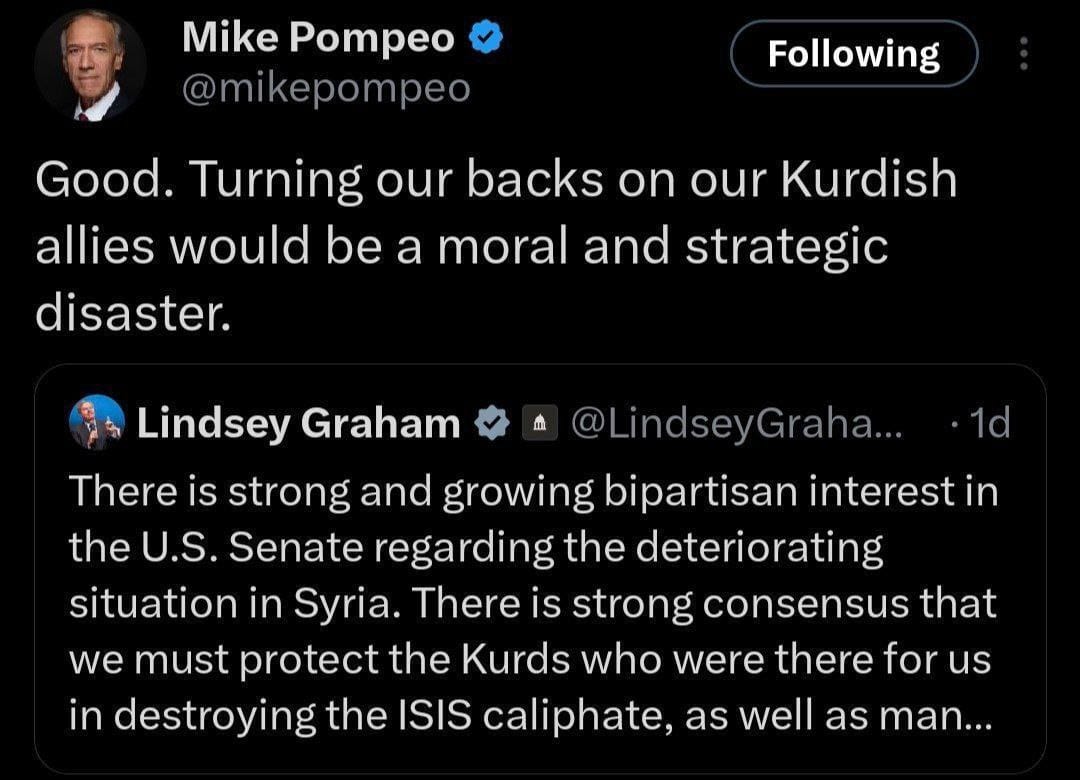
Task: Open Mike Pompeo's profile picture
Action: [90, 67]
